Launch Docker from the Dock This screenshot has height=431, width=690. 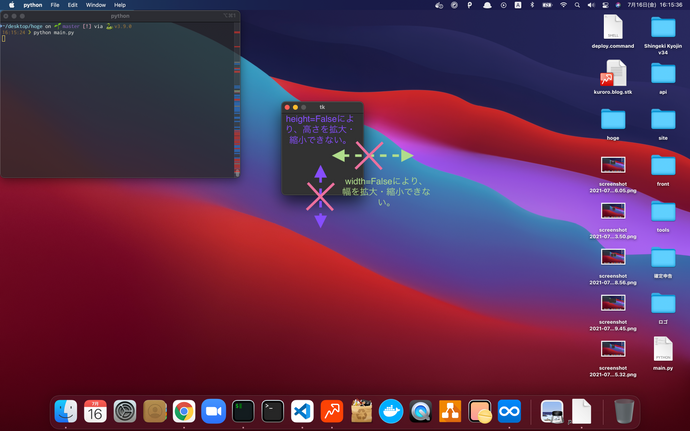click(x=391, y=411)
